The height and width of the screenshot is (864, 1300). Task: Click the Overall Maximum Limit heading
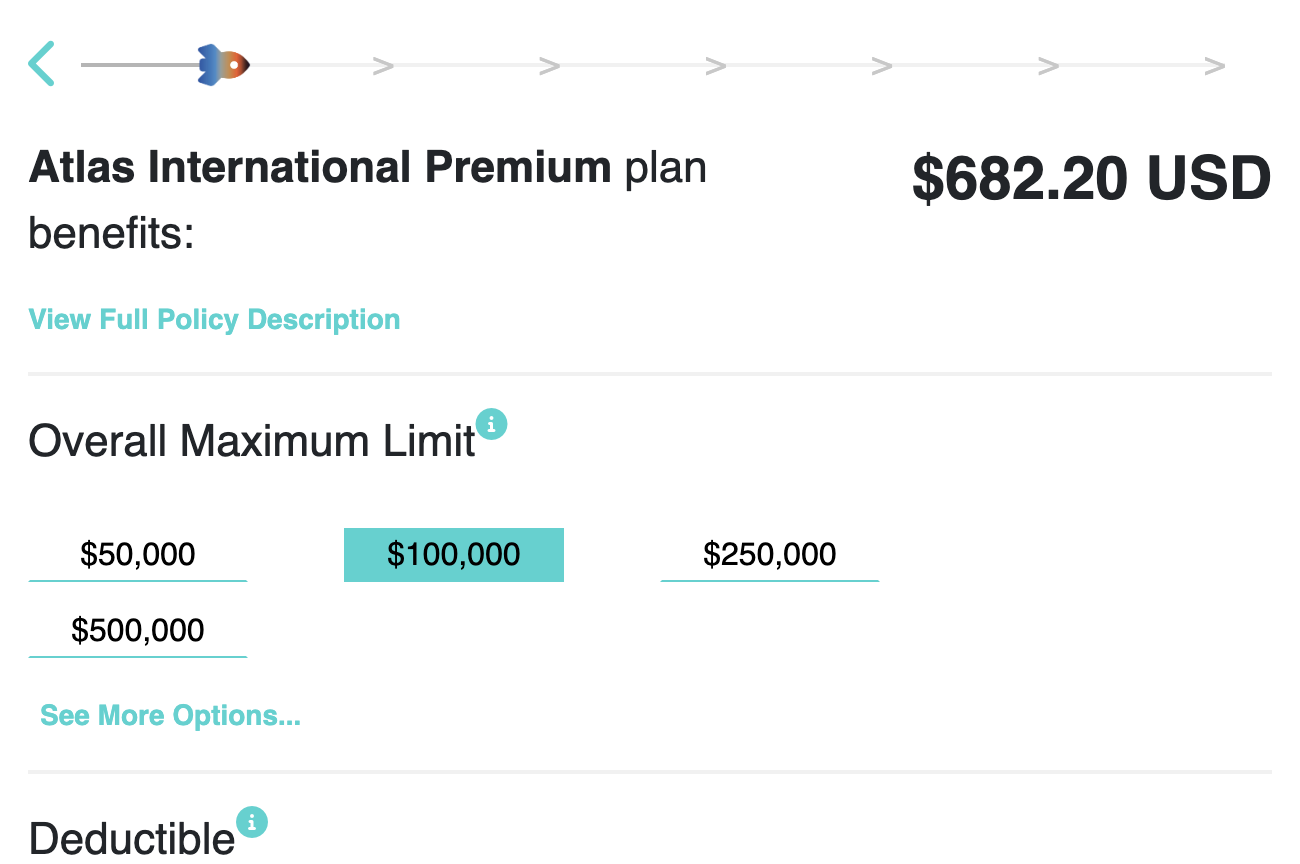251,441
